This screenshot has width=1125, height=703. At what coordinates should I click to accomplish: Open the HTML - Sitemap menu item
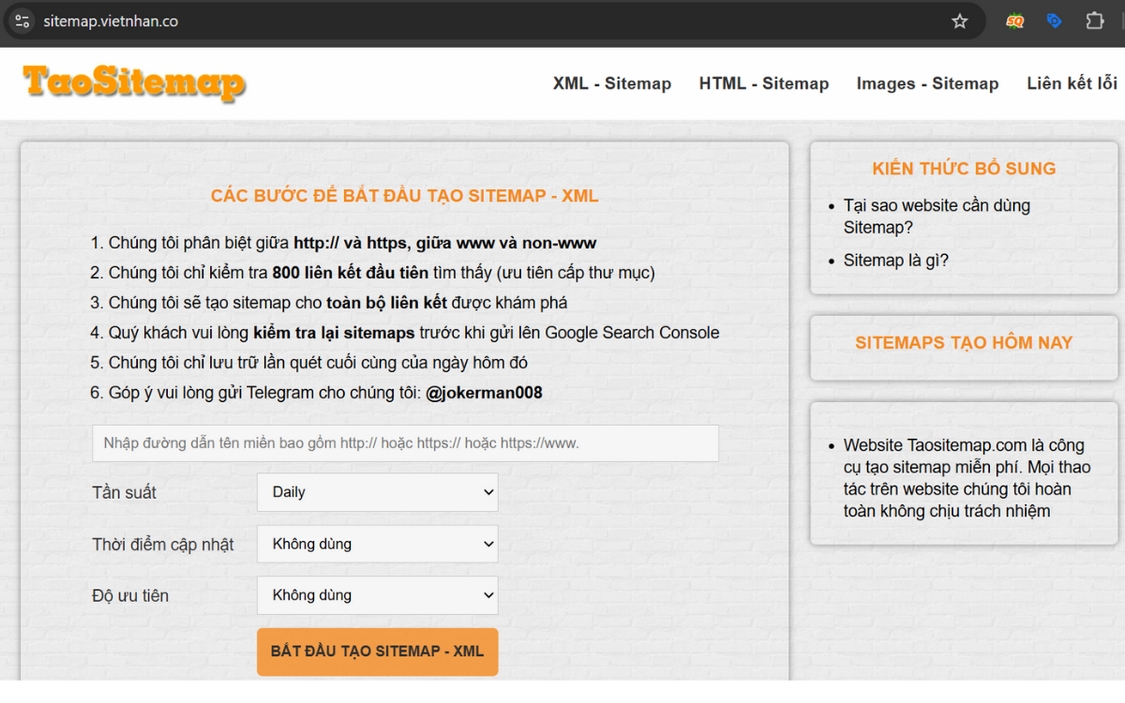pyautogui.click(x=763, y=83)
